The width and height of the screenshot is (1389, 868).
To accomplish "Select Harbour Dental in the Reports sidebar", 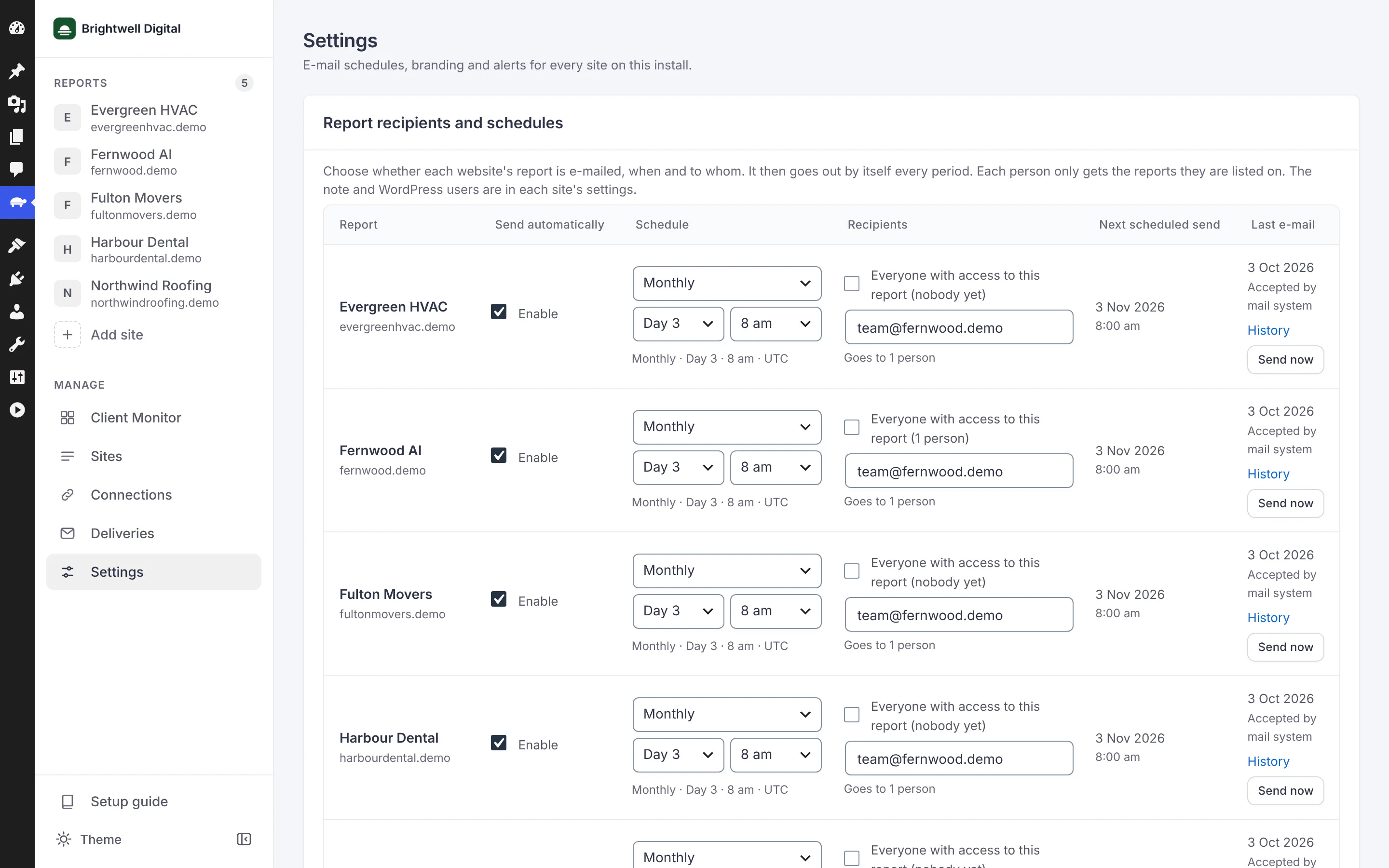I will (x=154, y=250).
